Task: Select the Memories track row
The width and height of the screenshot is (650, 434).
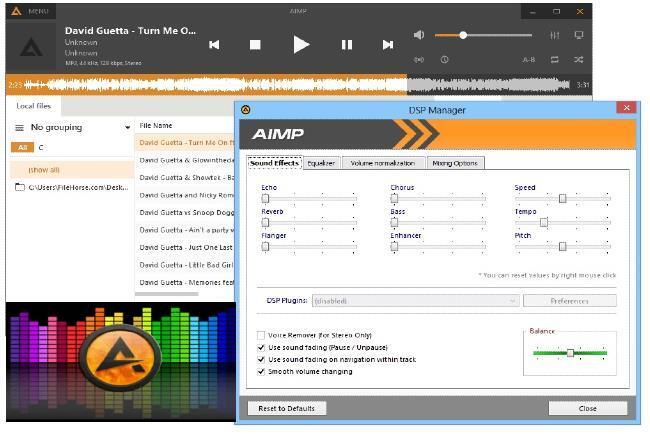Action: tap(185, 282)
